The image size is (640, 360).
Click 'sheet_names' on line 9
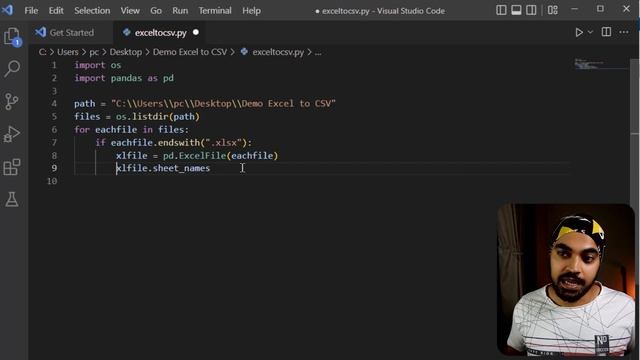181,168
